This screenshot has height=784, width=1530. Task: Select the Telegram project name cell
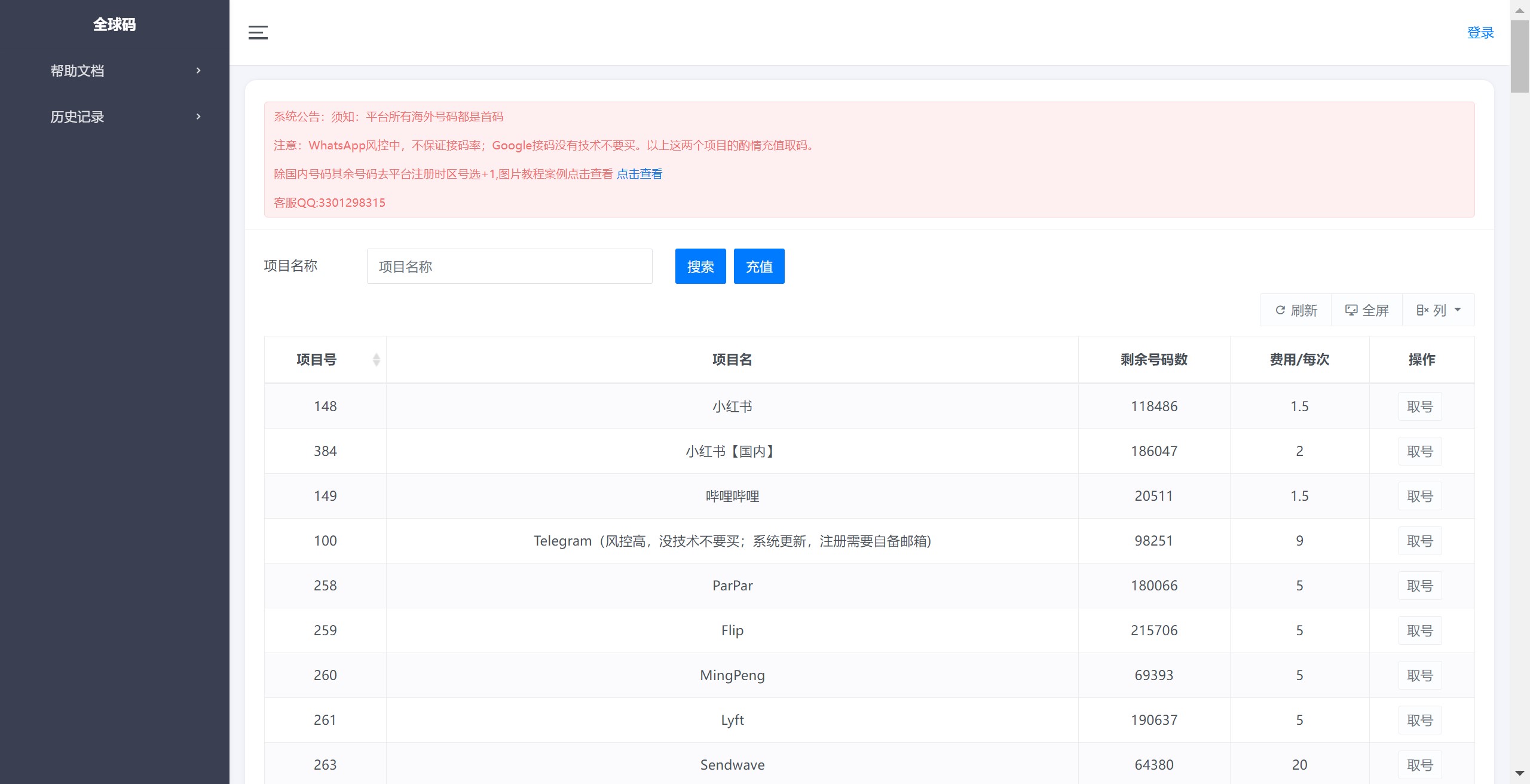click(732, 541)
